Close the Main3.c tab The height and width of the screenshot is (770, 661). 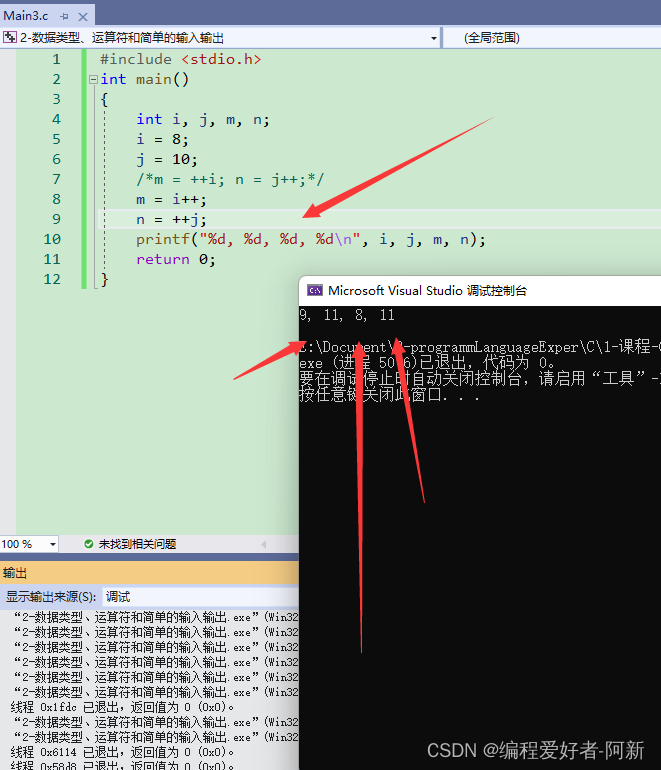coord(83,17)
